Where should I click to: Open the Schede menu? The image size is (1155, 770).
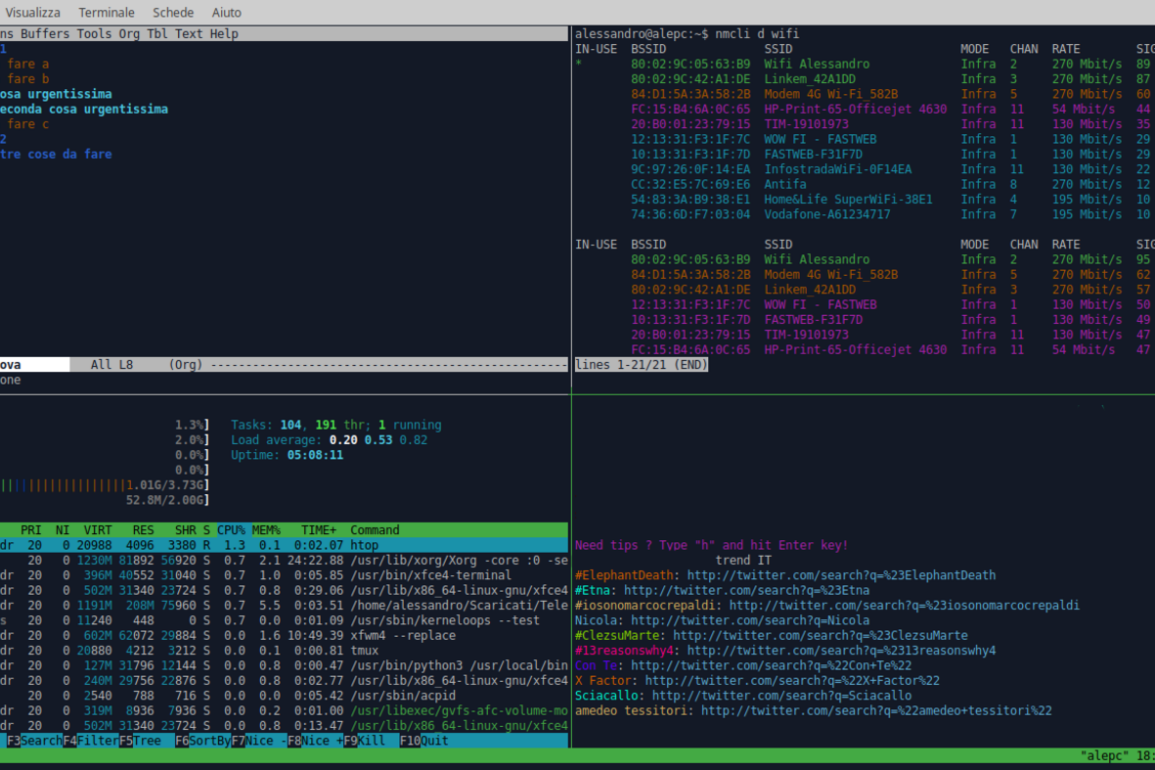pyautogui.click(x=173, y=13)
